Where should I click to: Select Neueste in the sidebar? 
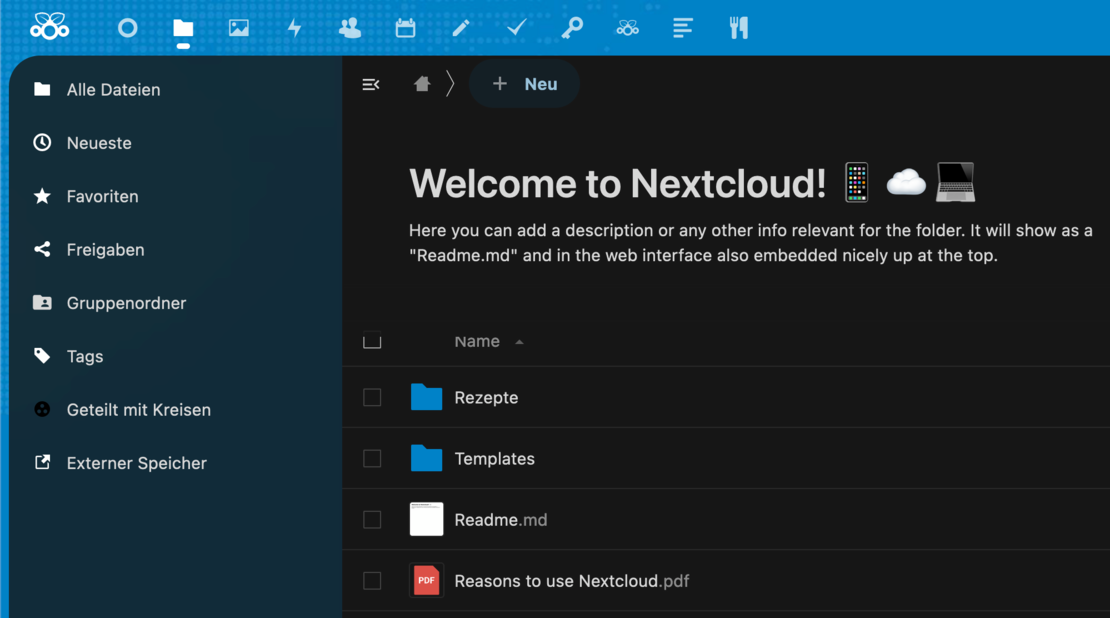(x=100, y=142)
